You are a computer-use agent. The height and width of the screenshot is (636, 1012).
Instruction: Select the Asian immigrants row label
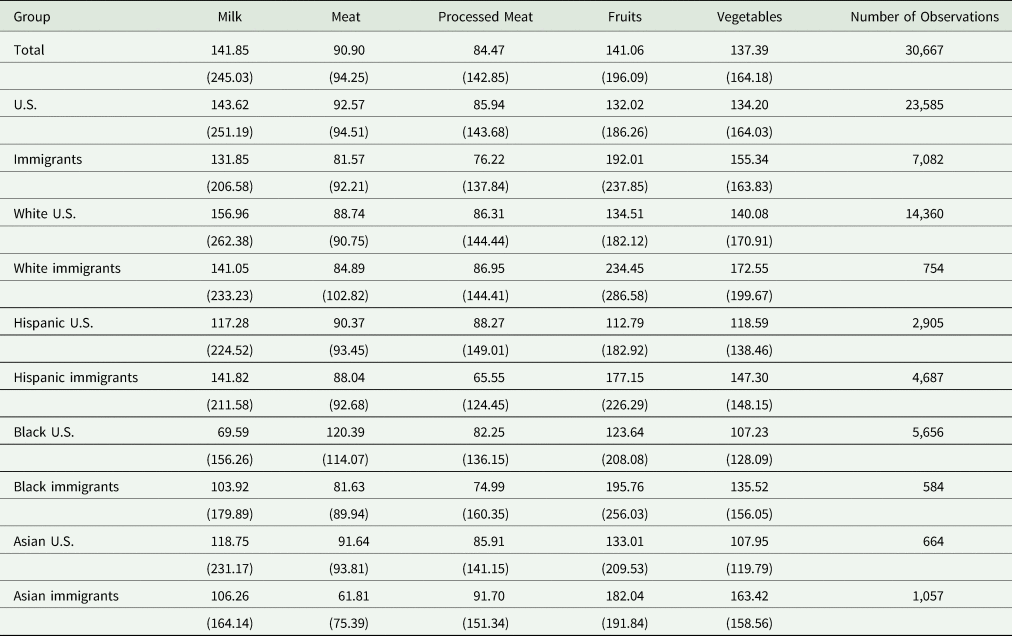pyautogui.click(x=66, y=596)
